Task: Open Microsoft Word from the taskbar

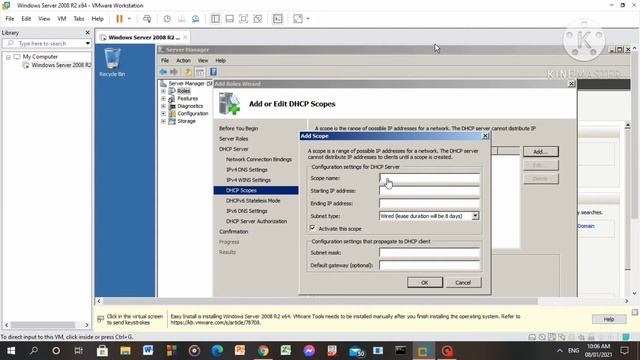Action: (148, 351)
